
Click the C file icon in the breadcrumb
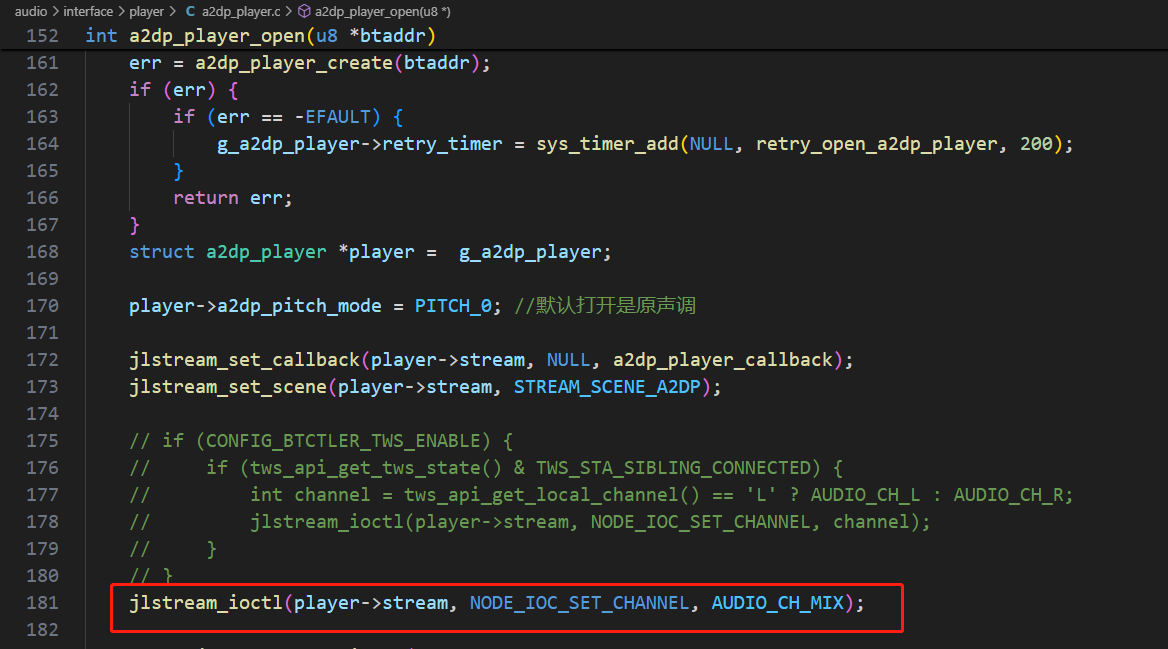tap(191, 11)
